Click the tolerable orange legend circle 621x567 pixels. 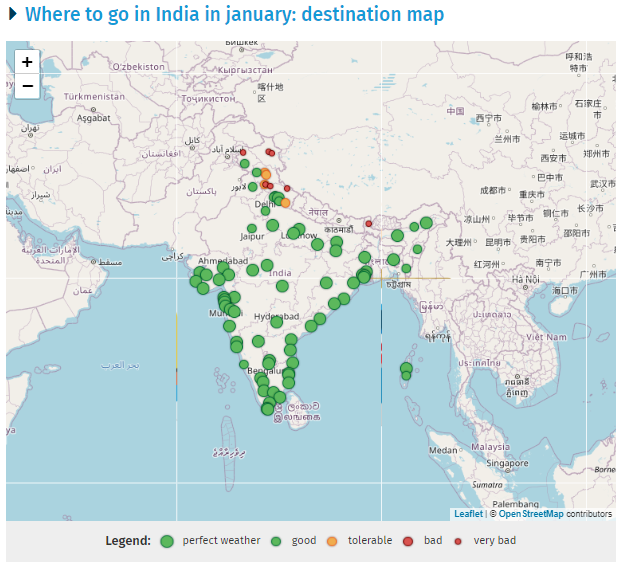click(332, 541)
